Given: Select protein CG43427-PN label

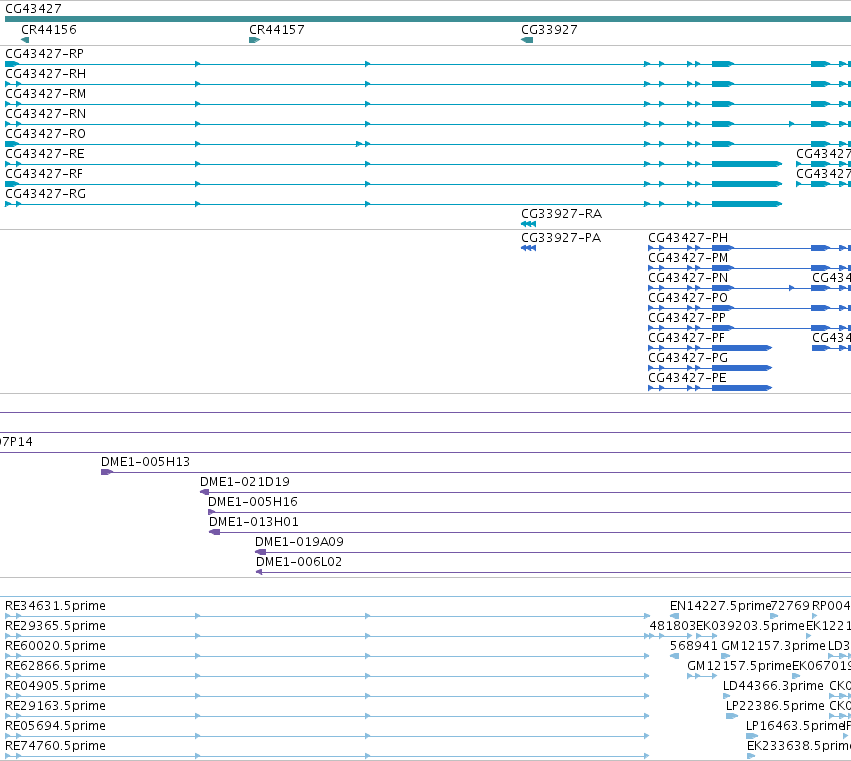Looking at the screenshot, I should tap(688, 278).
